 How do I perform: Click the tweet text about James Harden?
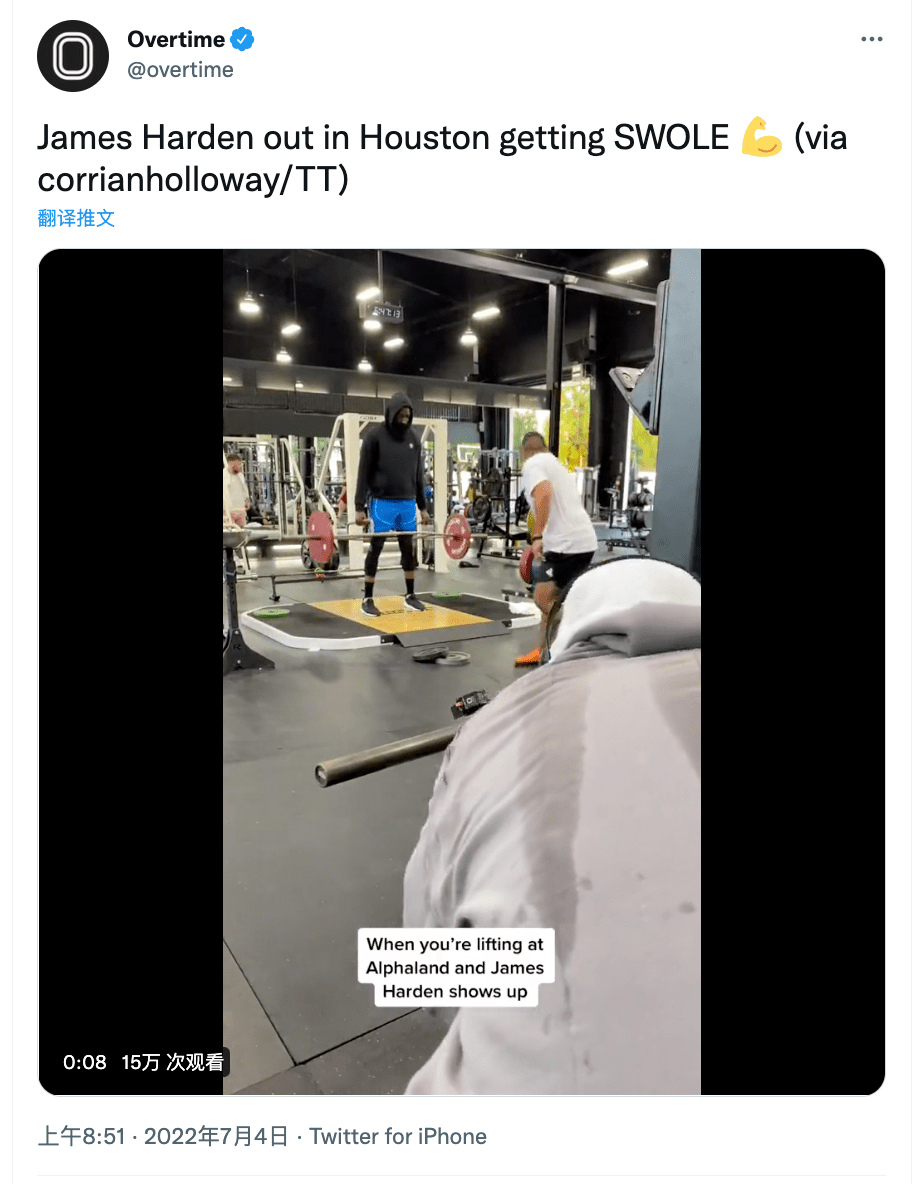442,159
